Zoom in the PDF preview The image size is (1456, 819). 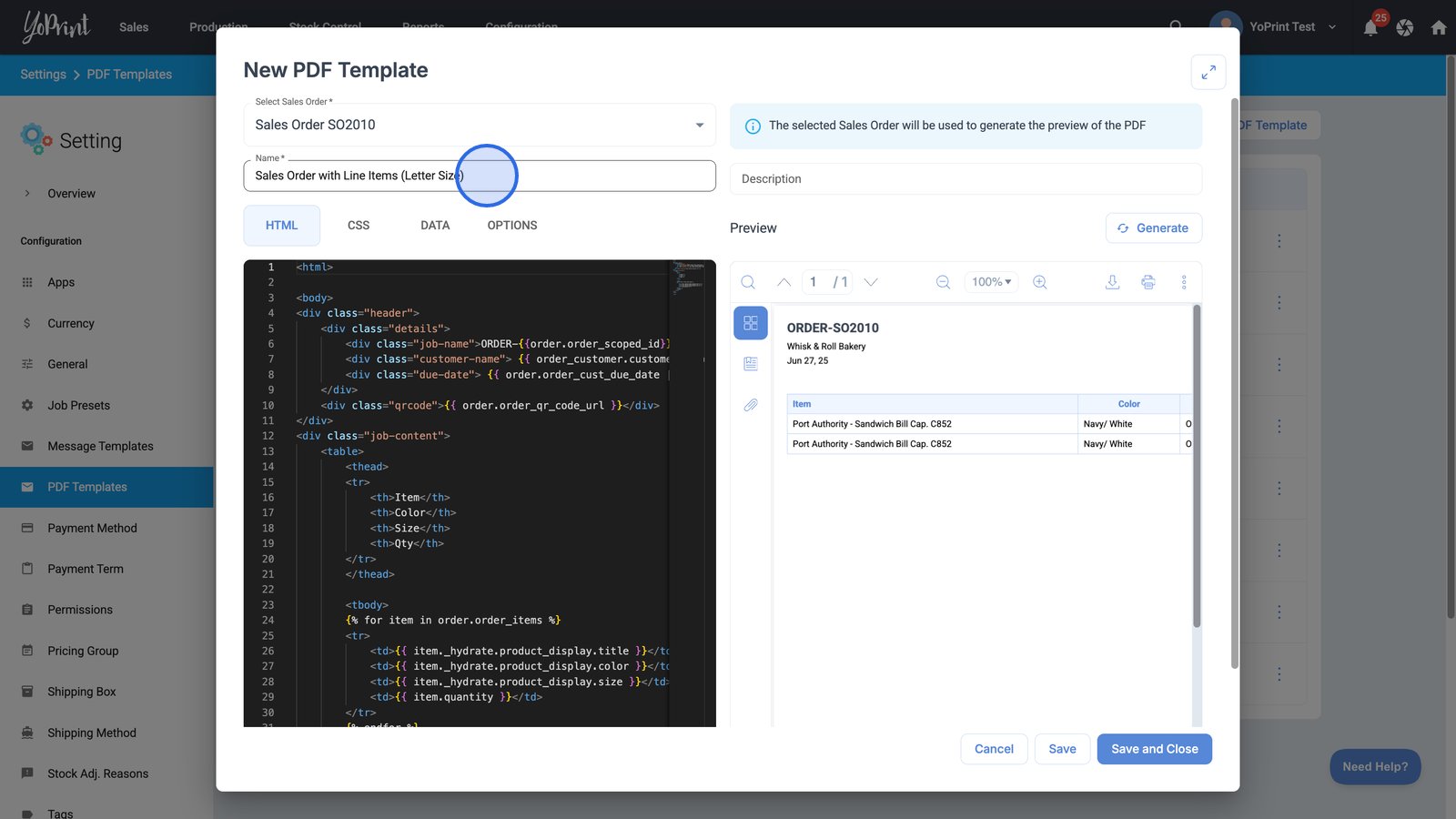pyautogui.click(x=1040, y=282)
